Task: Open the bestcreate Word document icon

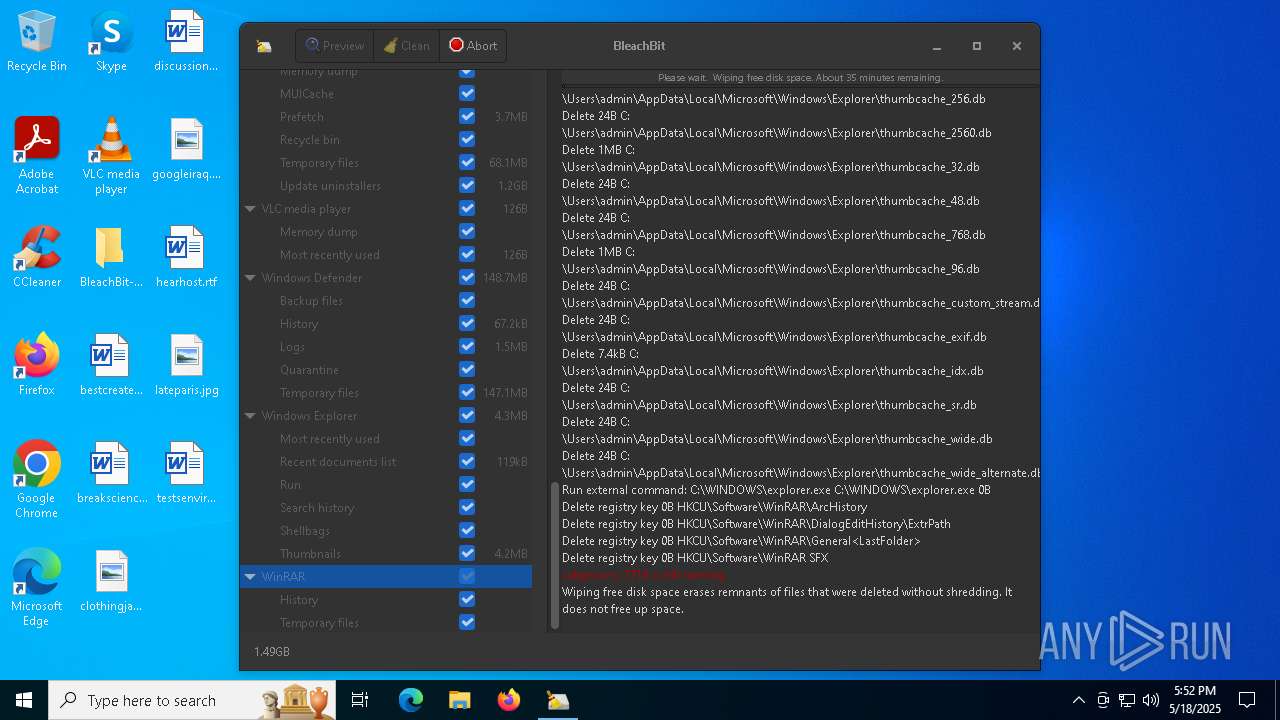Action: pyautogui.click(x=111, y=365)
